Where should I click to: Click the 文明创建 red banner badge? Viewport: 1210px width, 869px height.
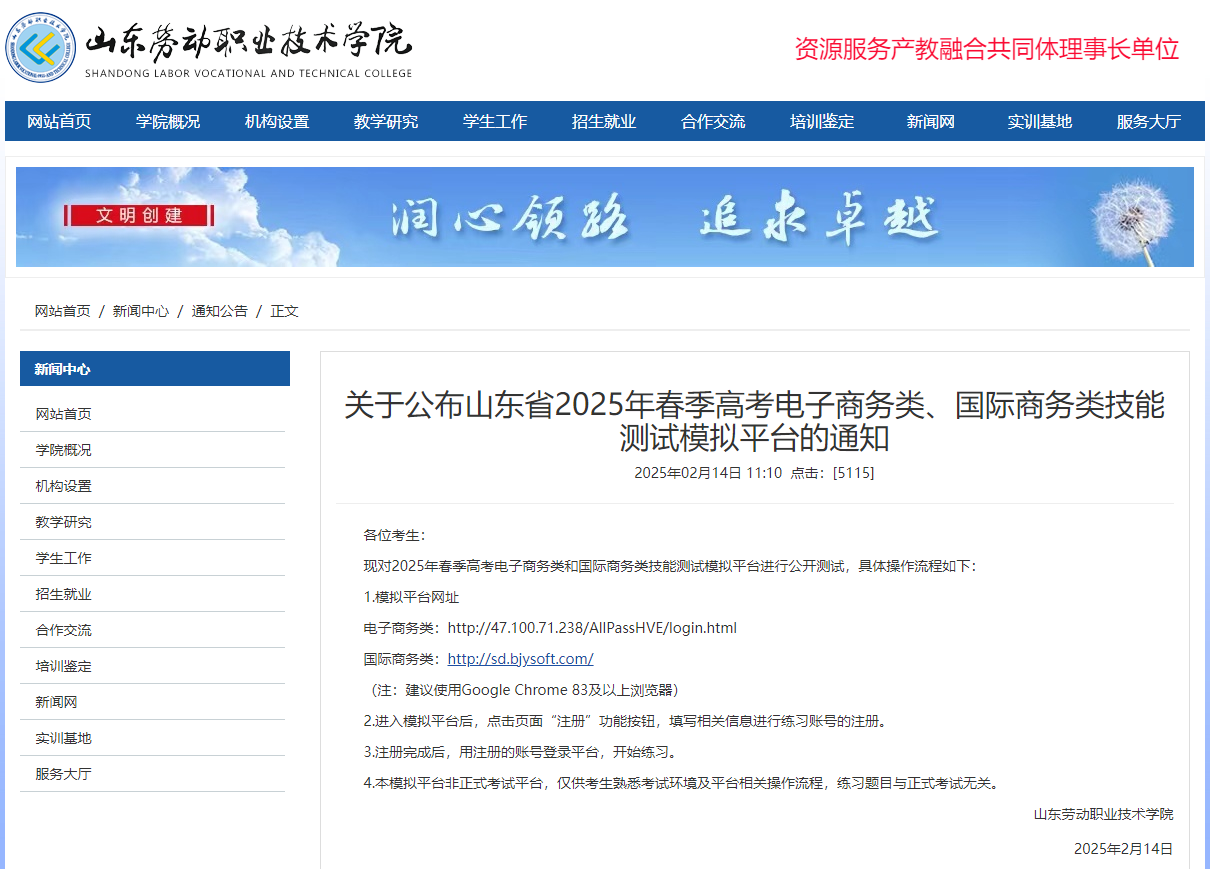point(139,215)
